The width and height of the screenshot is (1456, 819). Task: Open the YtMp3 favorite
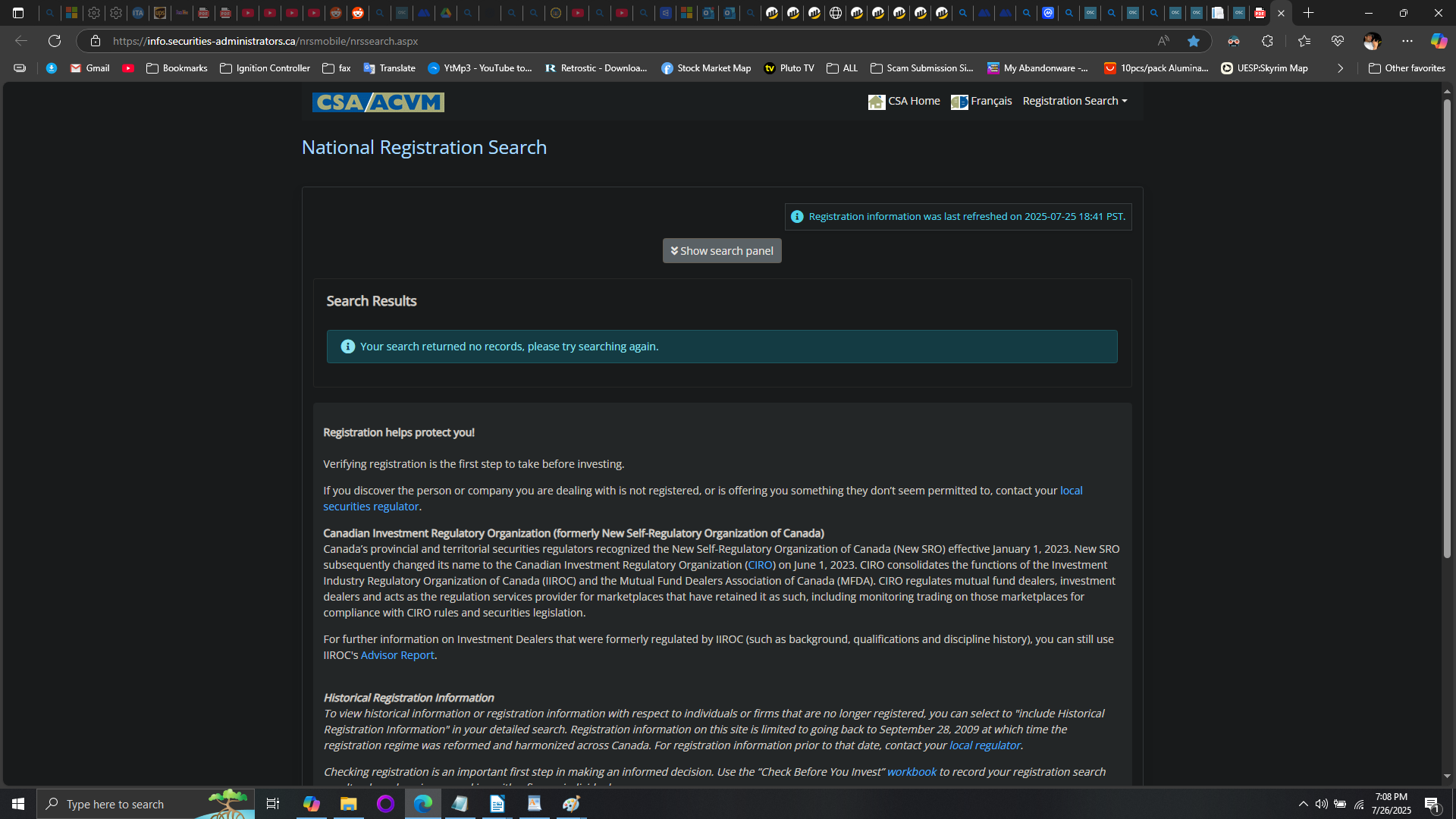click(x=480, y=68)
